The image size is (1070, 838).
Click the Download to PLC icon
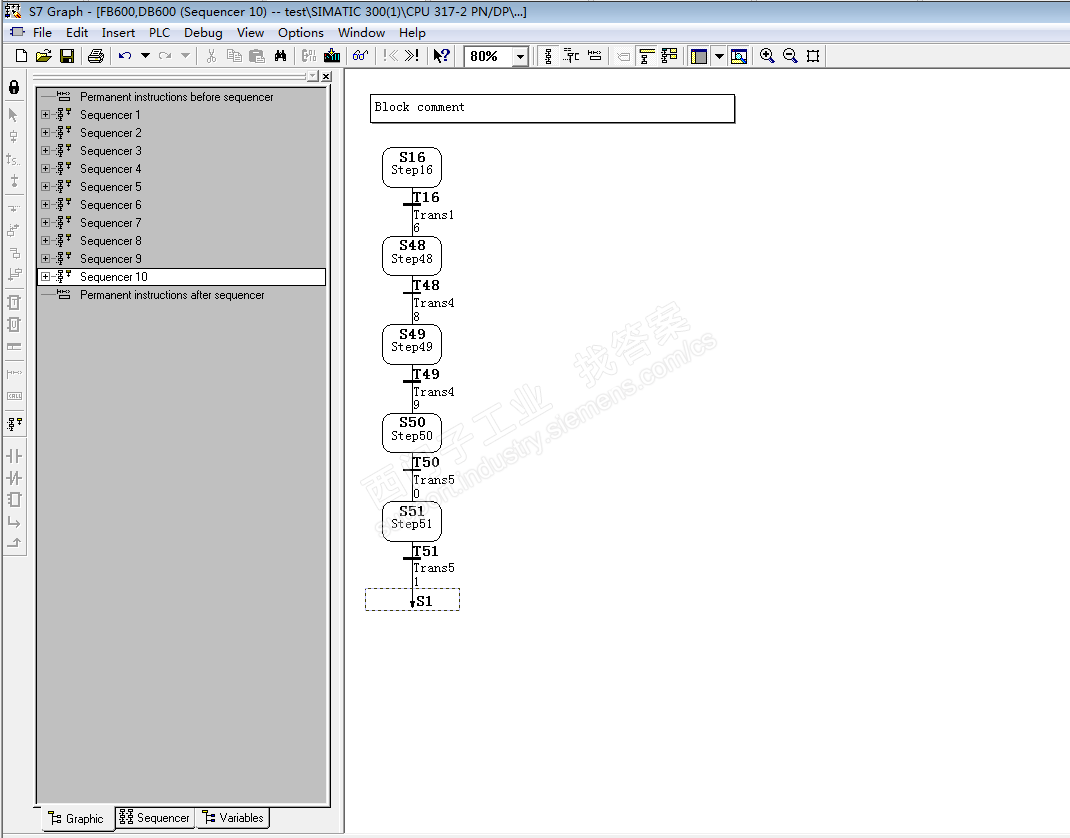pyautogui.click(x=332, y=56)
